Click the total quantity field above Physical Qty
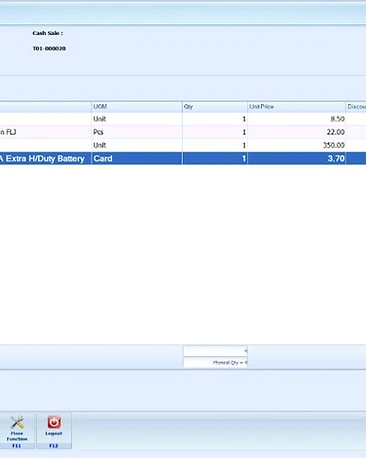Screen dimensions: 366x458 pyautogui.click(x=215, y=351)
